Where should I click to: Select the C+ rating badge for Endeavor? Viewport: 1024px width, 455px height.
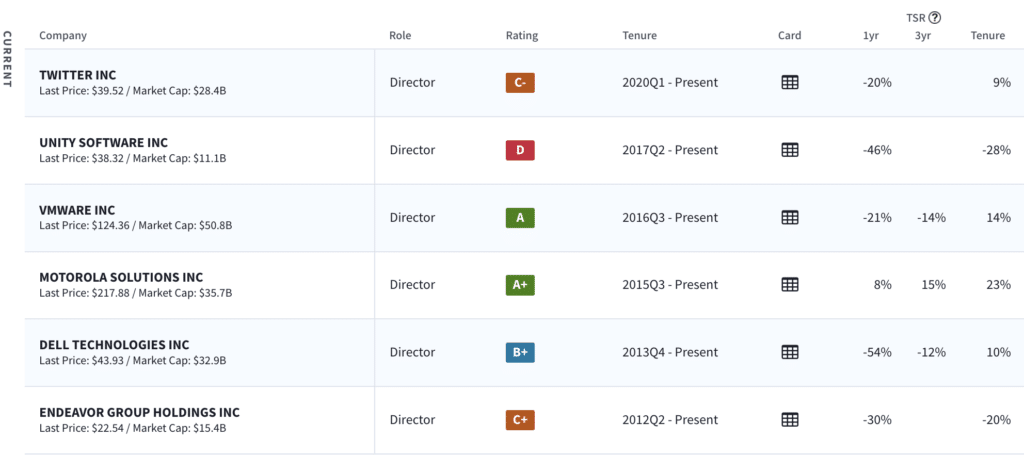click(520, 420)
